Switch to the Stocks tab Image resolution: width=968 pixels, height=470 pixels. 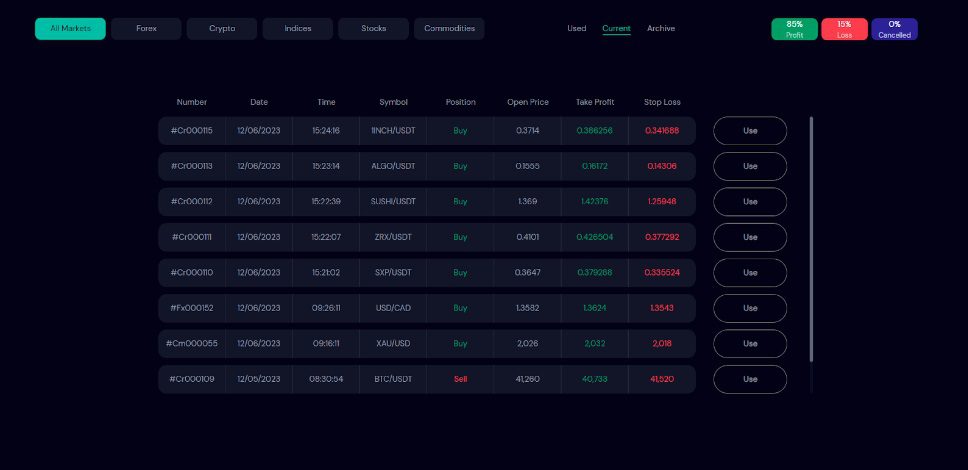tap(374, 29)
